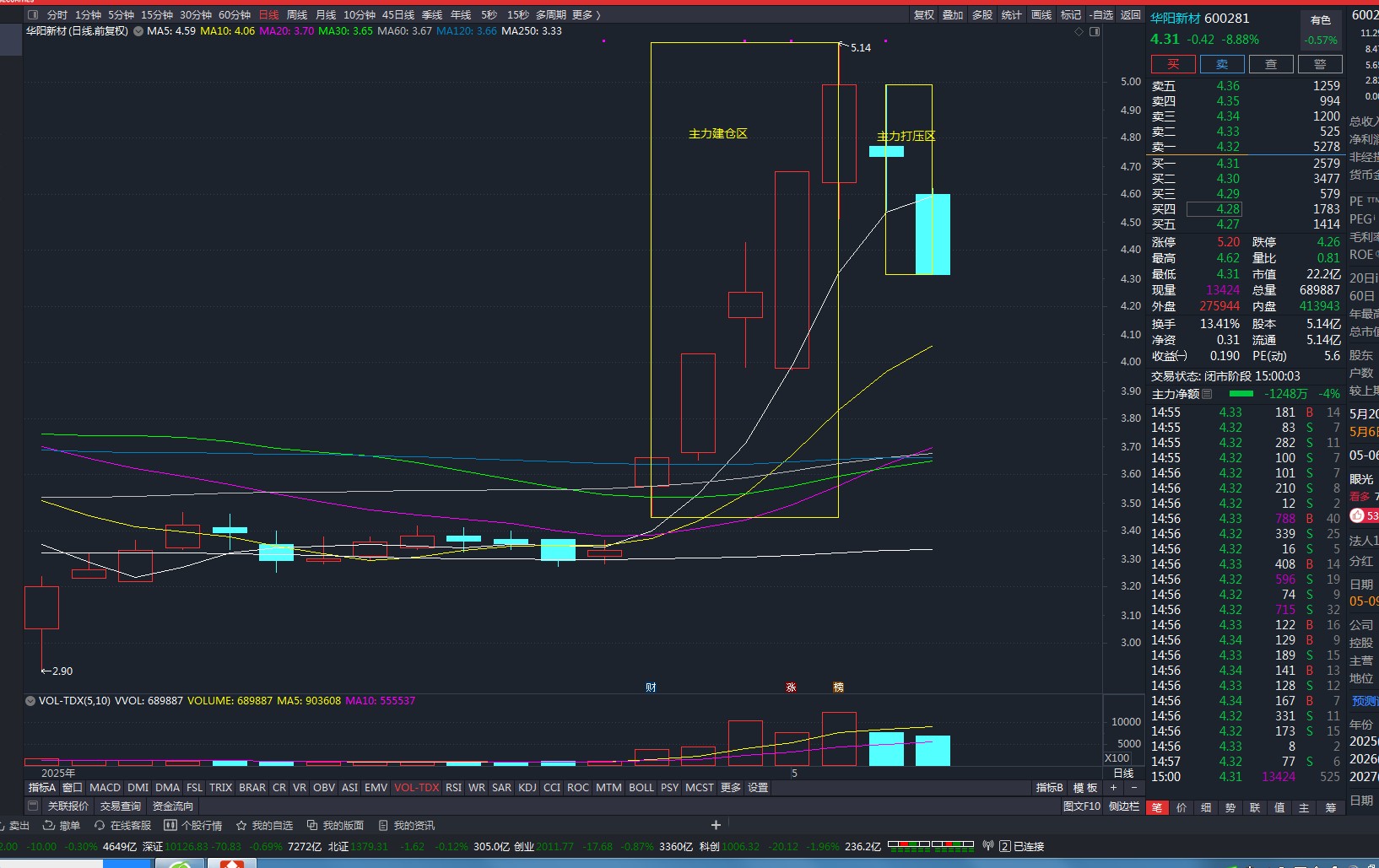This screenshot has width=1379, height=868.
Task: Select the 日线 daily period
Action: (x=268, y=15)
